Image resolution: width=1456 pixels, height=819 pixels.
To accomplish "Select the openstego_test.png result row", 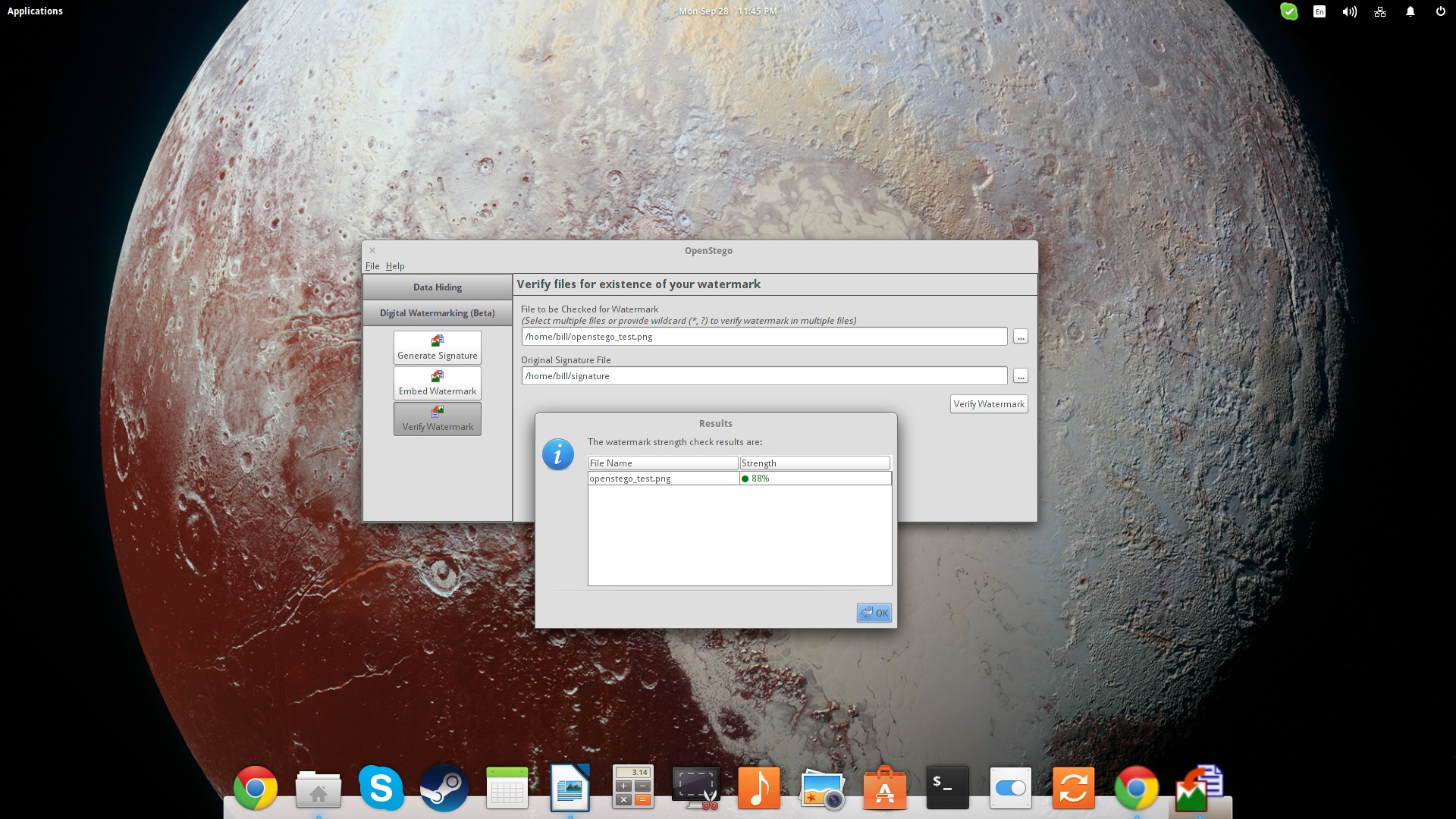I will pyautogui.click(x=739, y=479).
